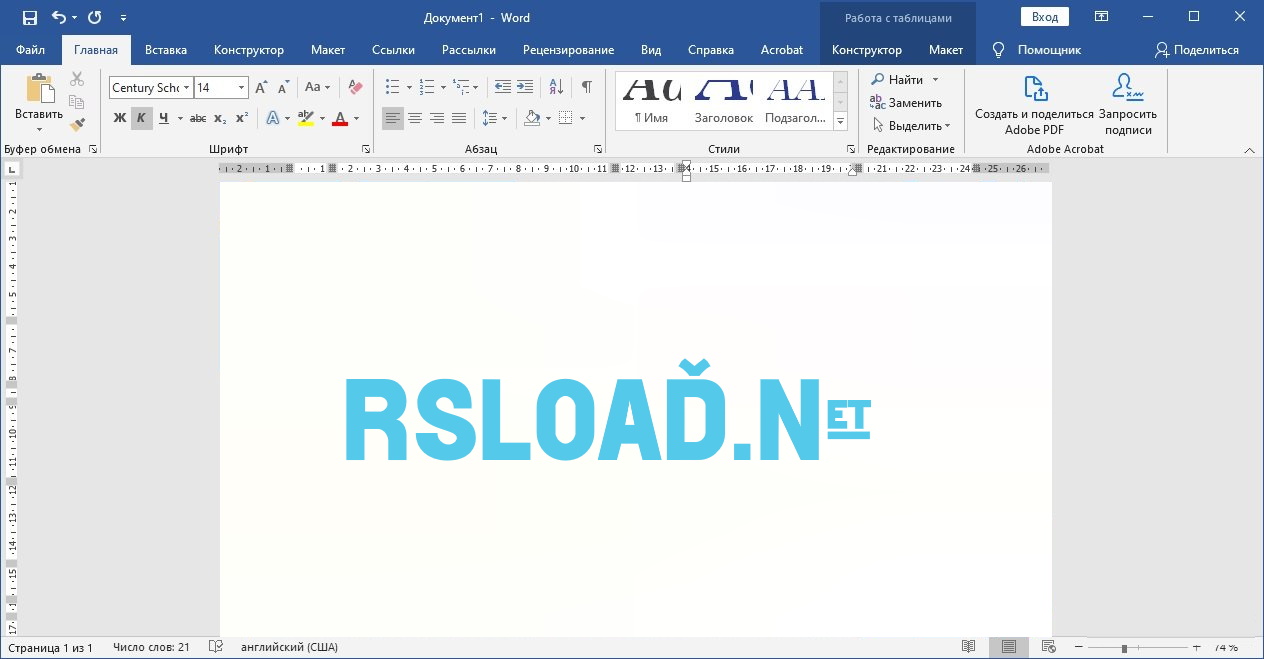Apply text effects with glowing A icon
The image size is (1264, 659).
point(272,118)
